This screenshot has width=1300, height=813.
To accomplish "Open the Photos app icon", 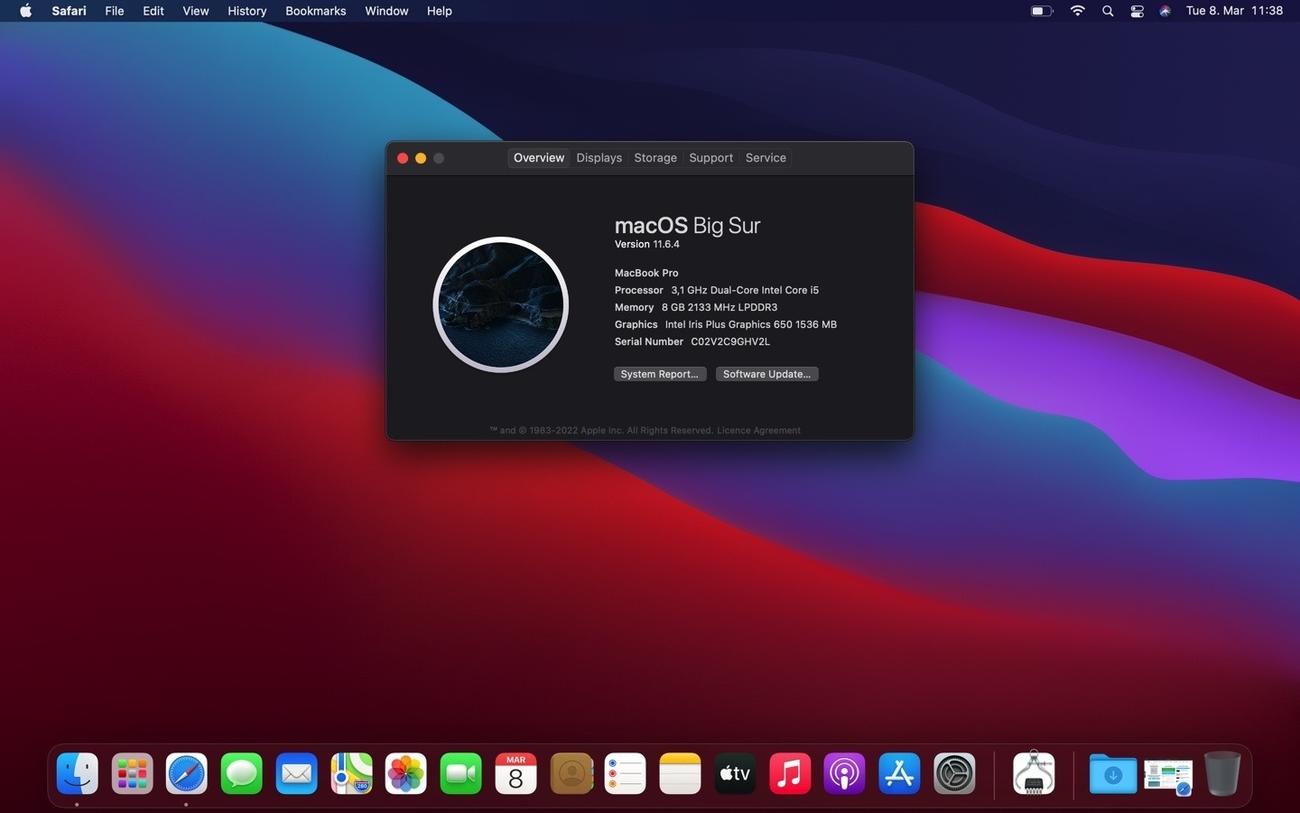I will point(406,774).
